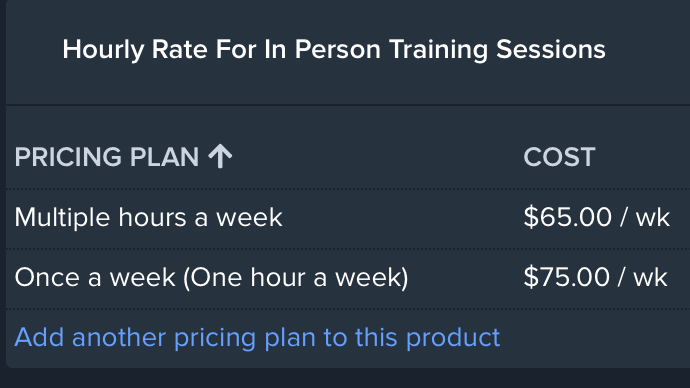Click the $65.00 / wk cost value

[597, 217]
